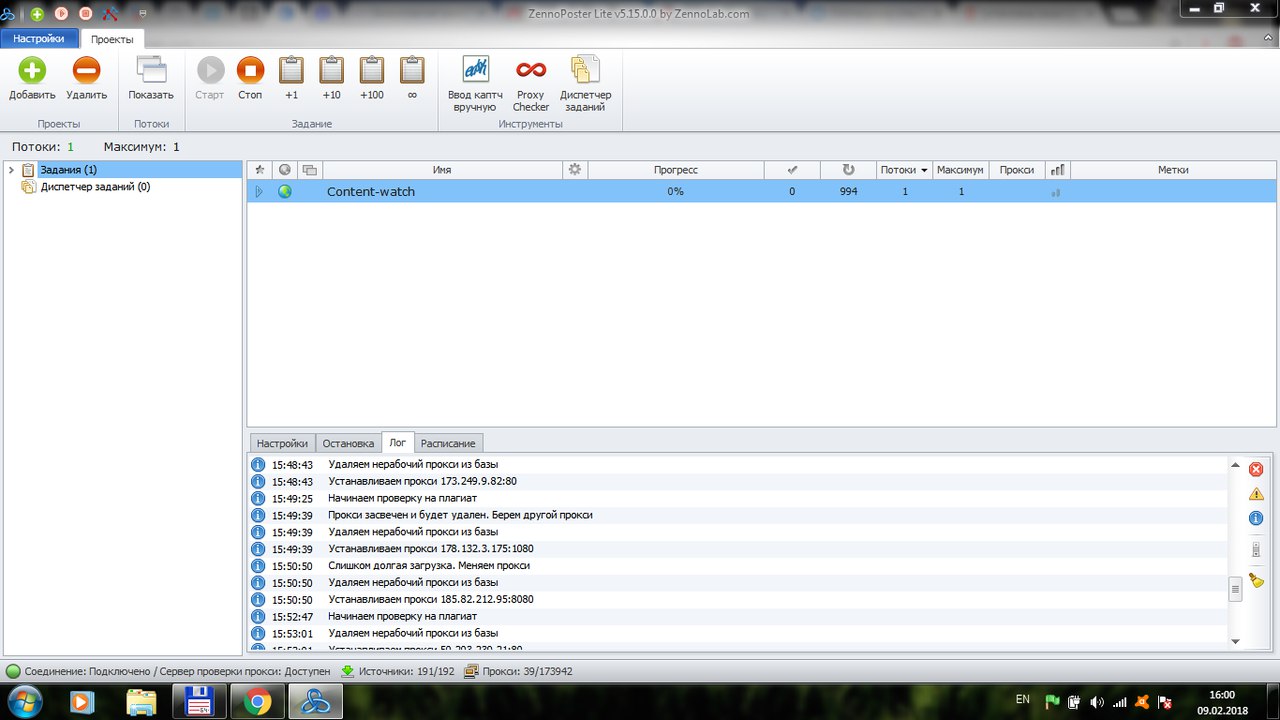Click the red network quick-access icon in title bar
Screen dimensions: 1280x720
[x=111, y=14]
